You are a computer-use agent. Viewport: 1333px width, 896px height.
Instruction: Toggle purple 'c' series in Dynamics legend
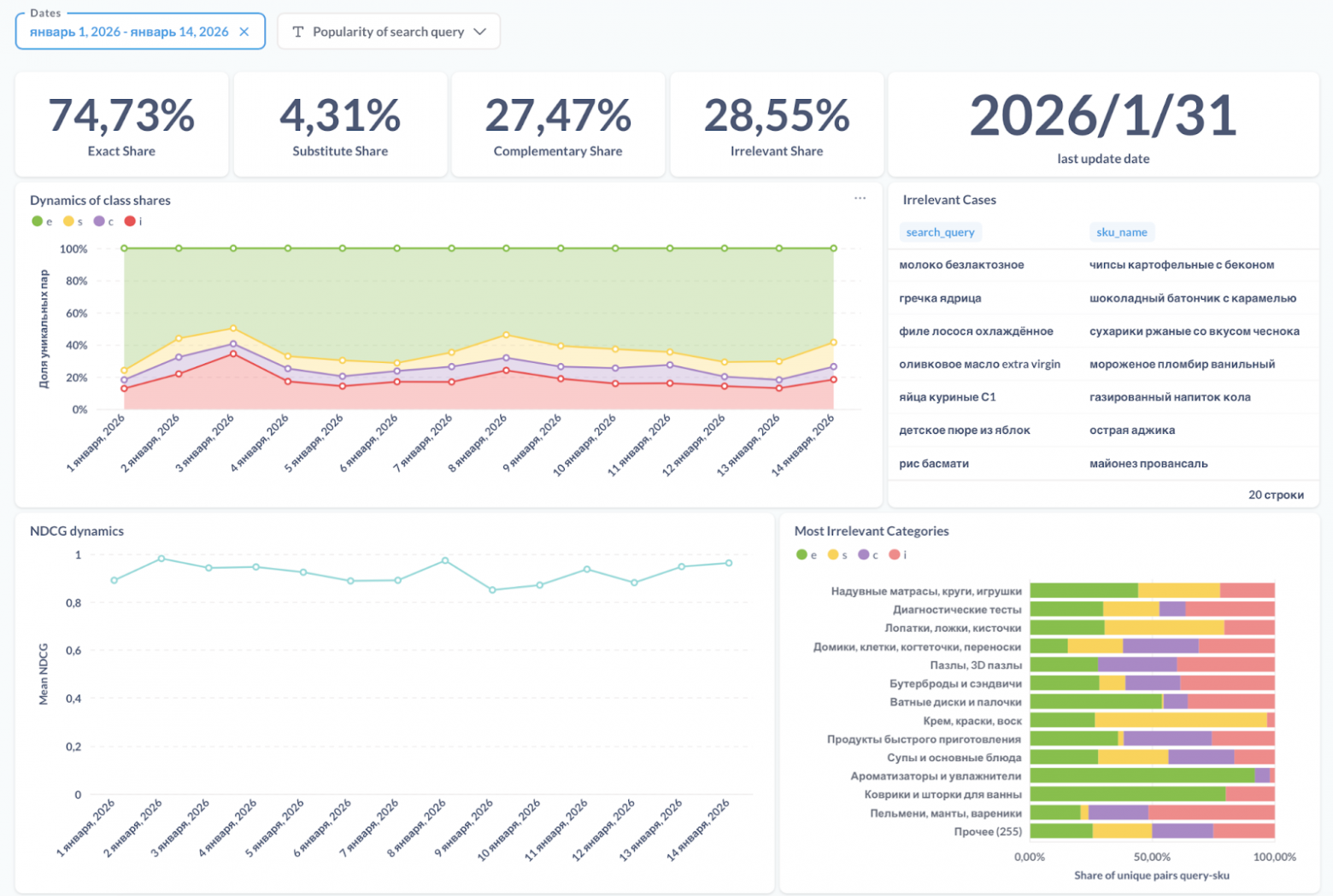pyautogui.click(x=103, y=221)
